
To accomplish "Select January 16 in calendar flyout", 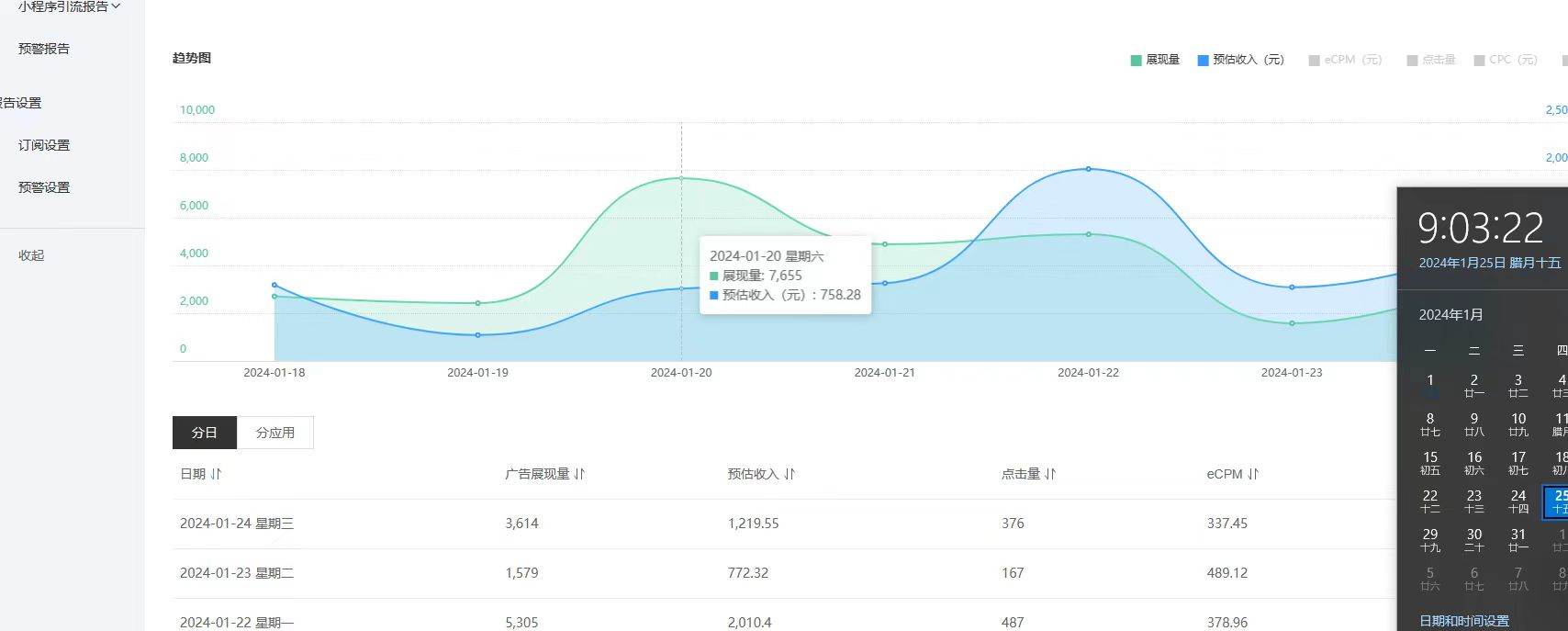I will click(1474, 462).
